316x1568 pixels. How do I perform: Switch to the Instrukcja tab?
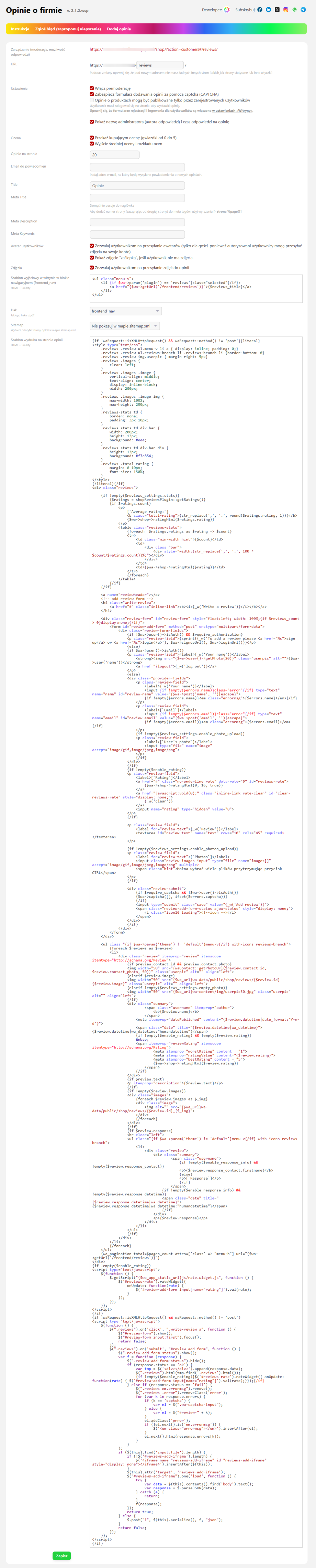[x=20, y=29]
